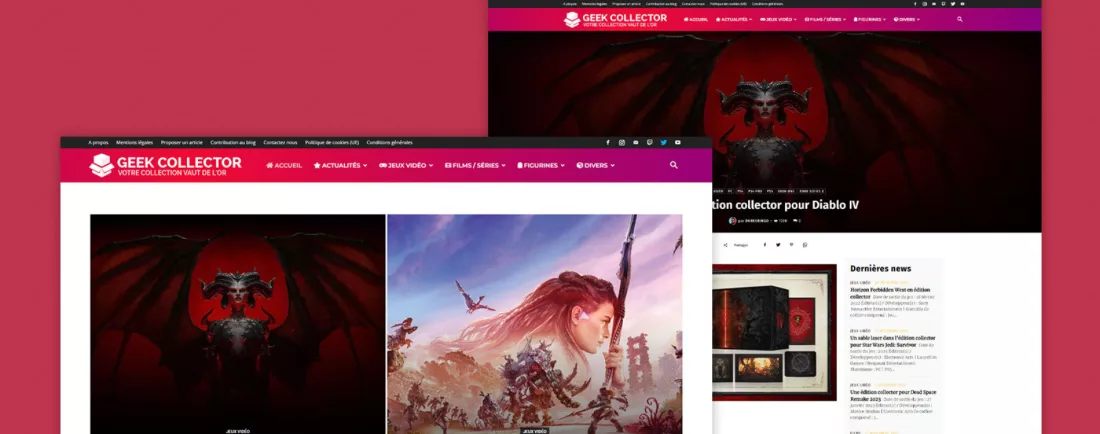1100x434 pixels.
Task: Expand Figurines menu in back window
Action: pos(871,20)
